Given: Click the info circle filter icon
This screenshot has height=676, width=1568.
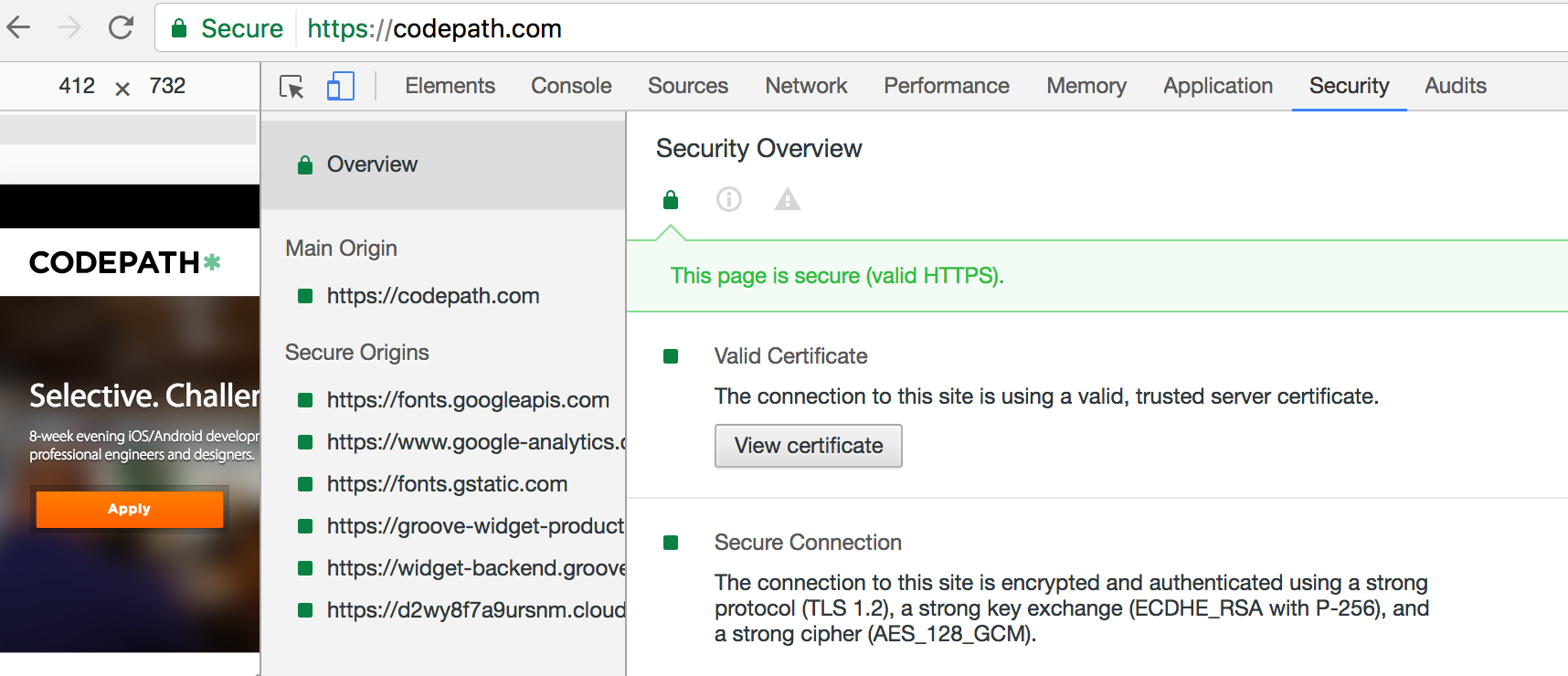Looking at the screenshot, I should [729, 199].
